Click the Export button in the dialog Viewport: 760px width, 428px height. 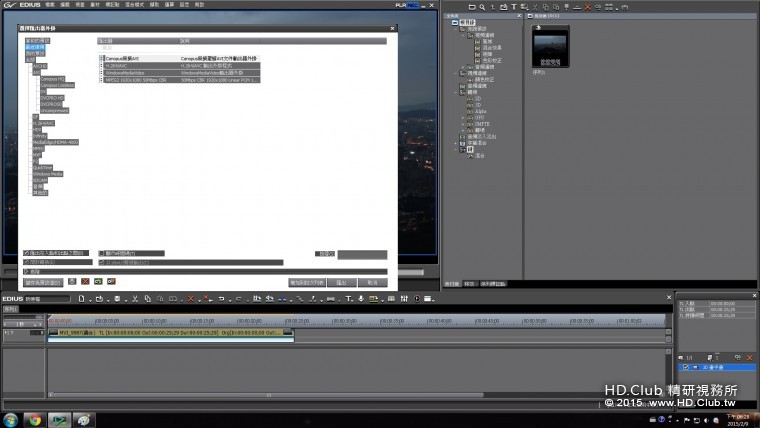tap(342, 283)
